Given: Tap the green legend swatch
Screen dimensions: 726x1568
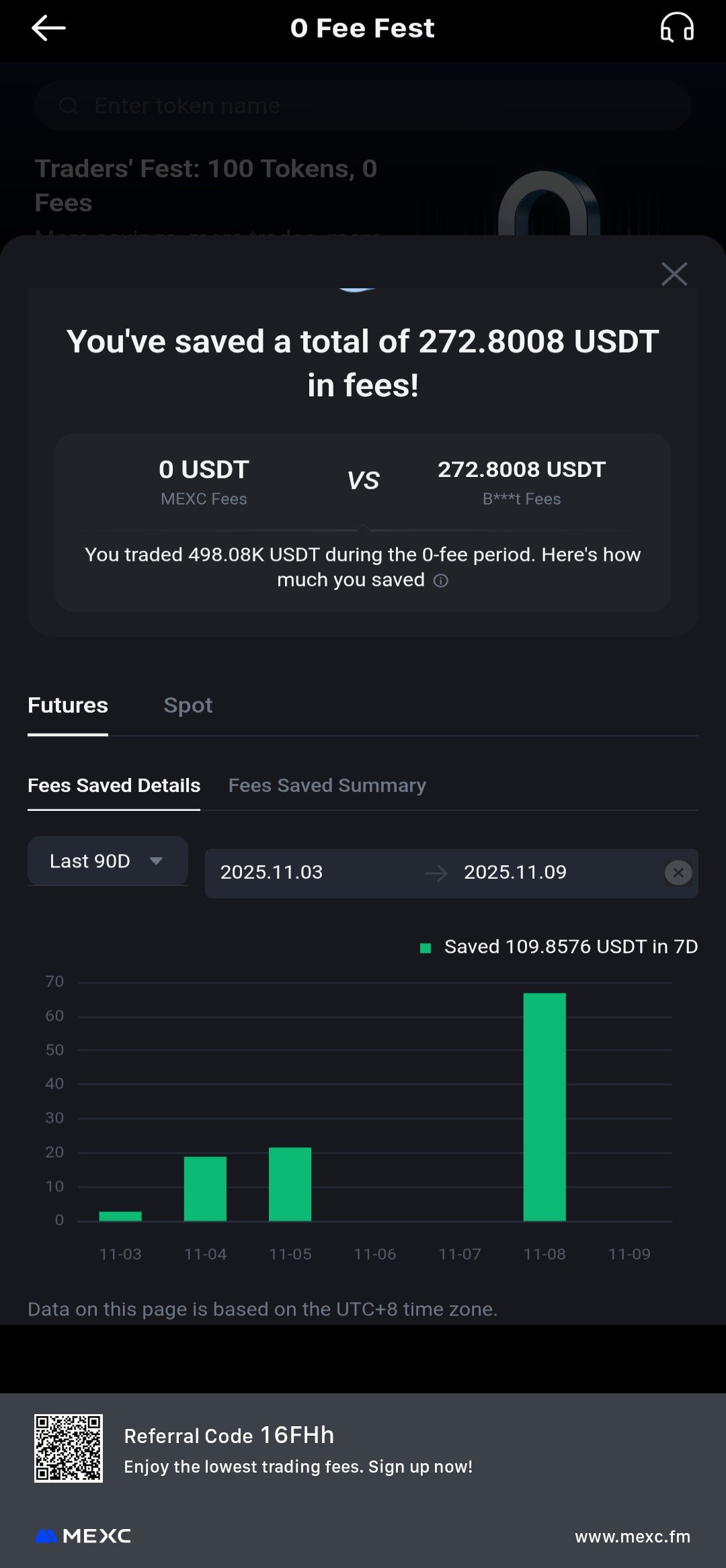Looking at the screenshot, I should 426,948.
